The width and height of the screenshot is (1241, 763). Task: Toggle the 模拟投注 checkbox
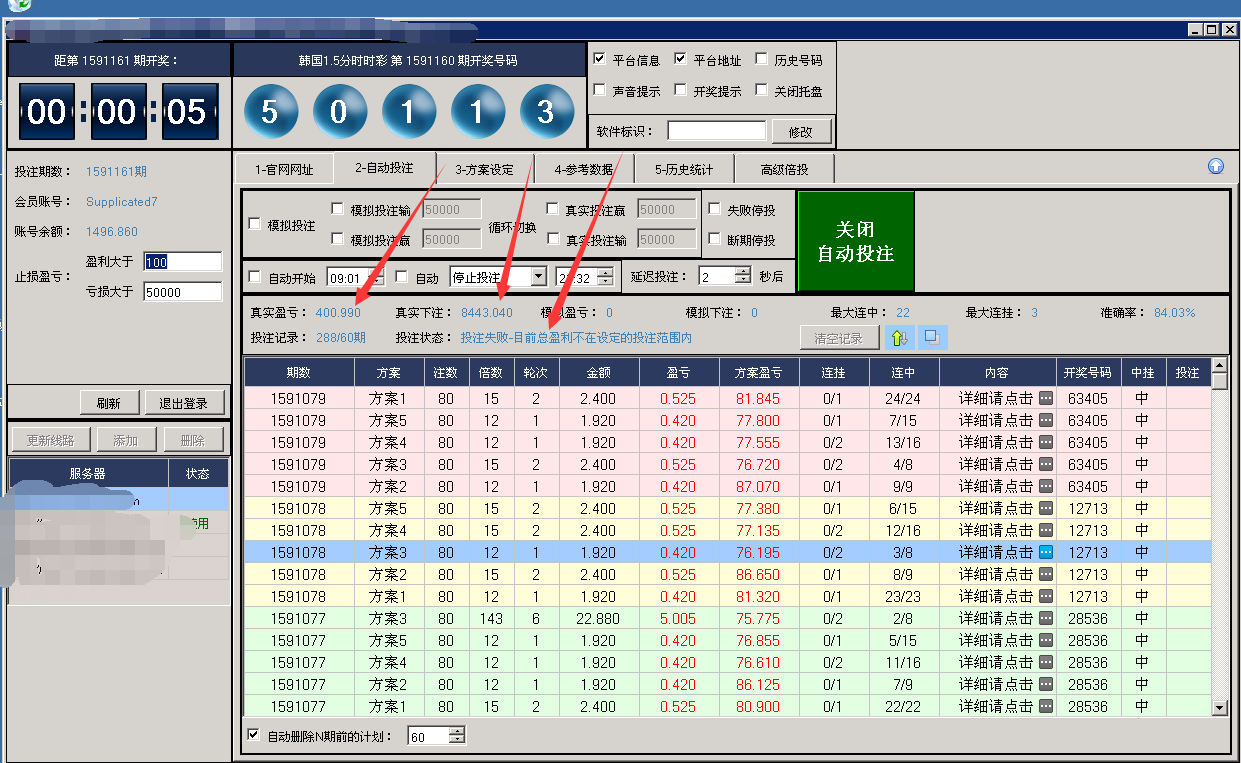(x=255, y=225)
